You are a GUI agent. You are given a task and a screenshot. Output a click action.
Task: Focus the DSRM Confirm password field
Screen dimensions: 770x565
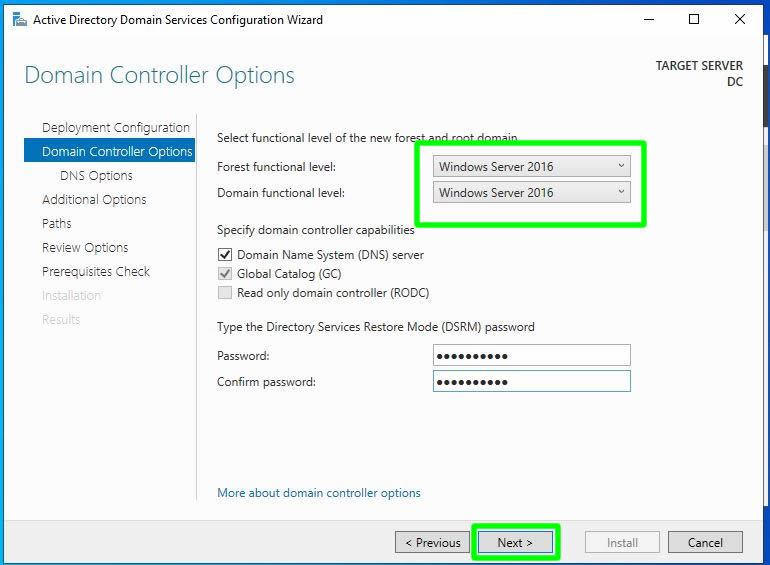(x=532, y=381)
